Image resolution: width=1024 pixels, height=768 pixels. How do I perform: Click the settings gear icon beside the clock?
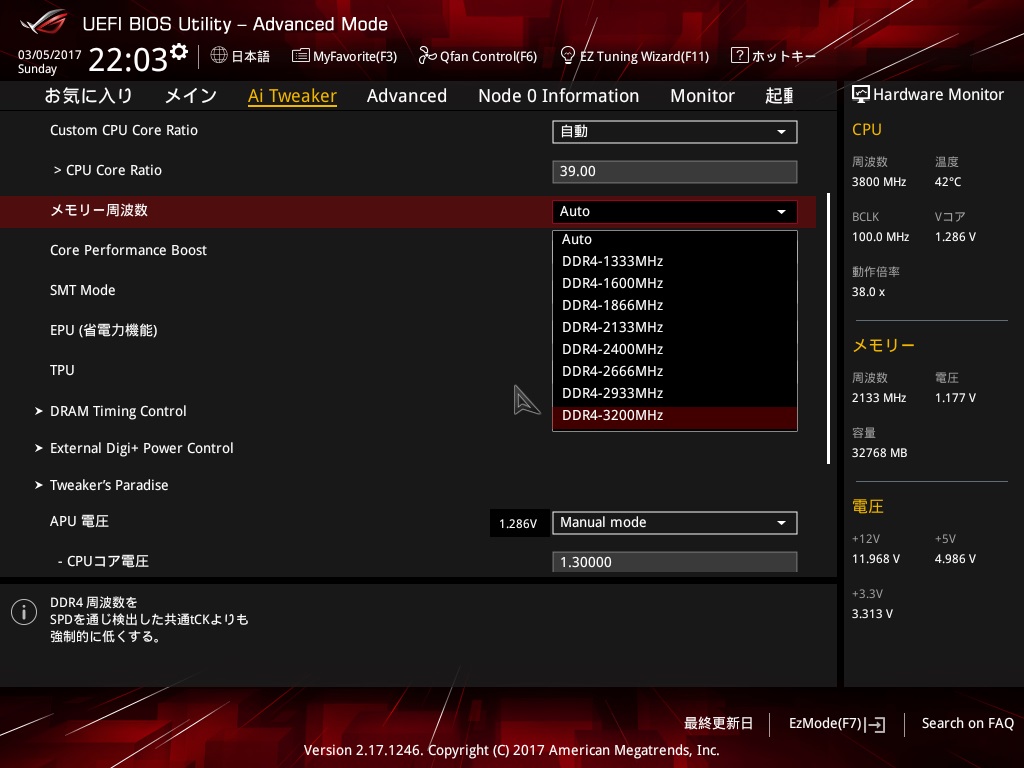(x=179, y=52)
